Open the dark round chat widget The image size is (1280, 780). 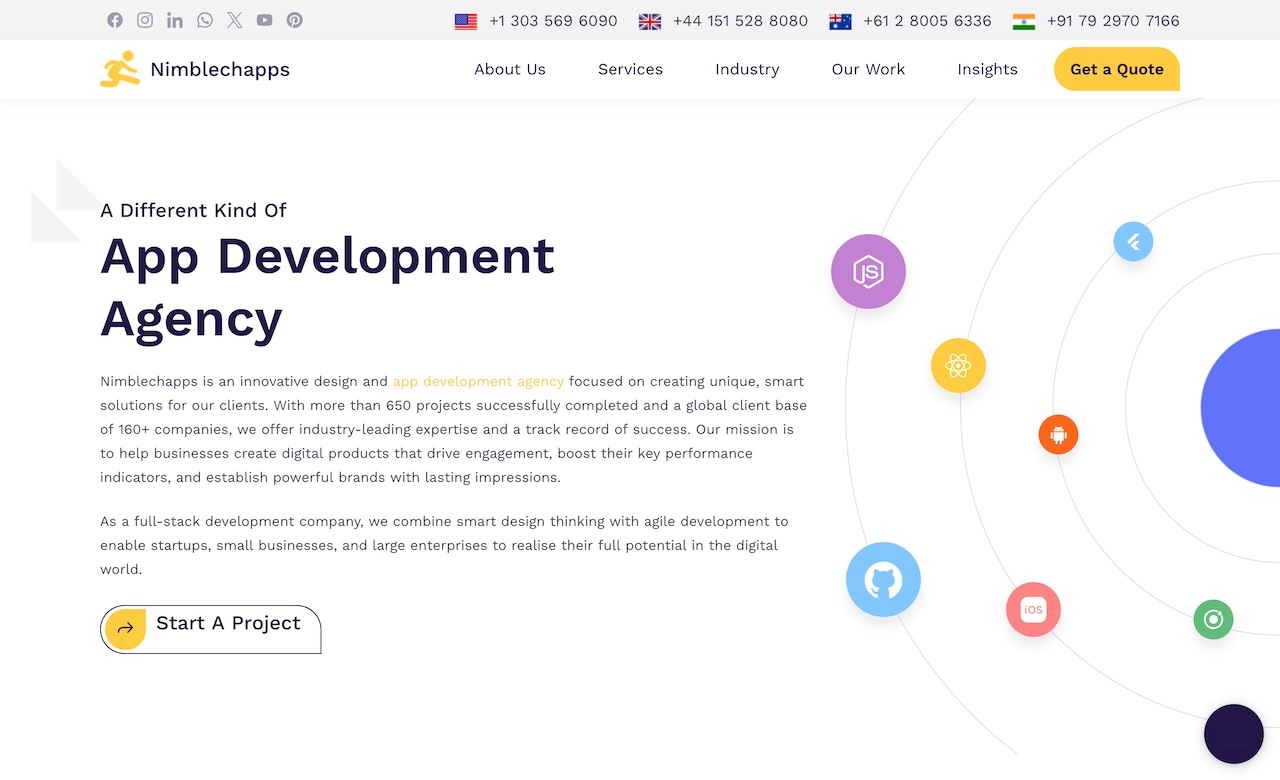coord(1233,734)
